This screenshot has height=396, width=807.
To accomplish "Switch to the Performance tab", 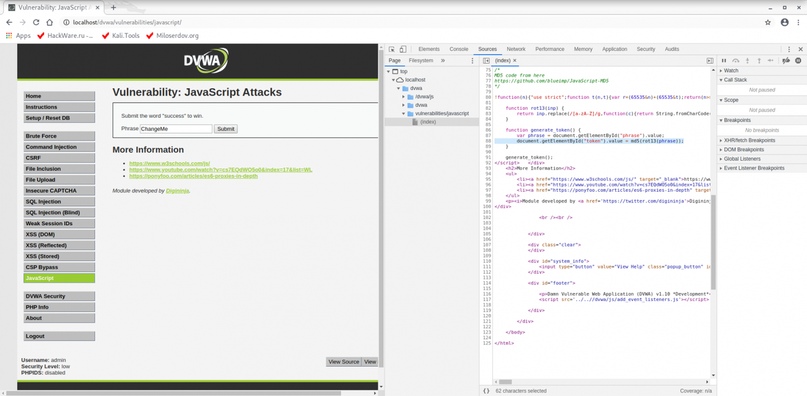I will coord(550,49).
